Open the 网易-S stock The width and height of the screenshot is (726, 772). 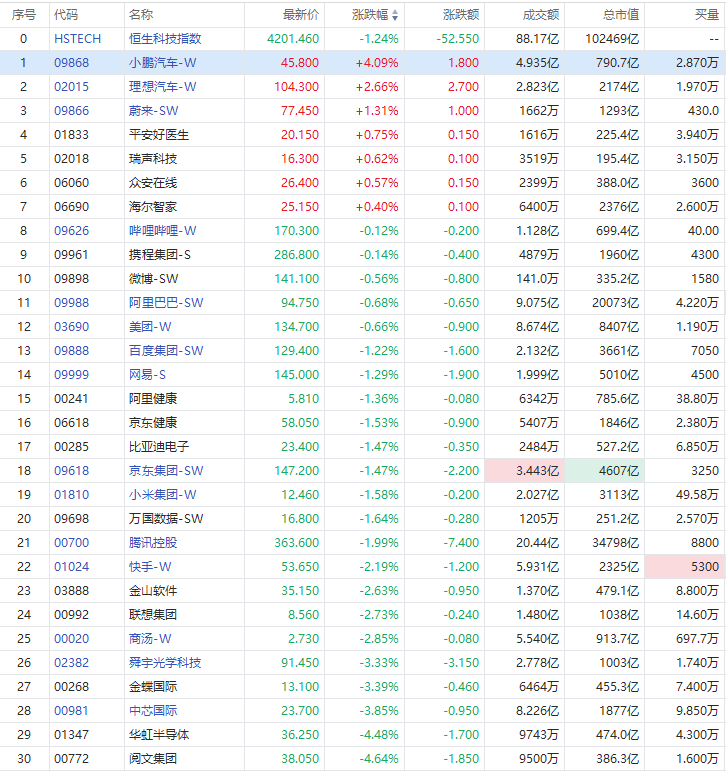(147, 375)
